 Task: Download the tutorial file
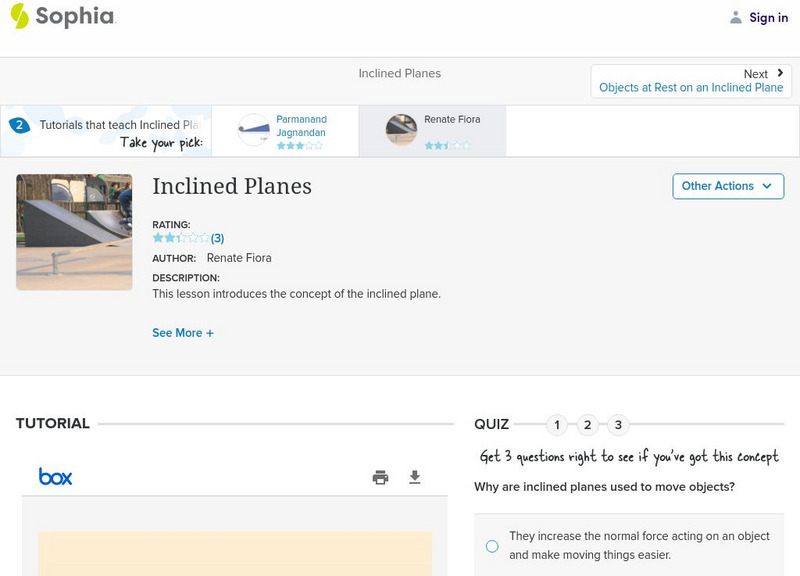[x=415, y=477]
